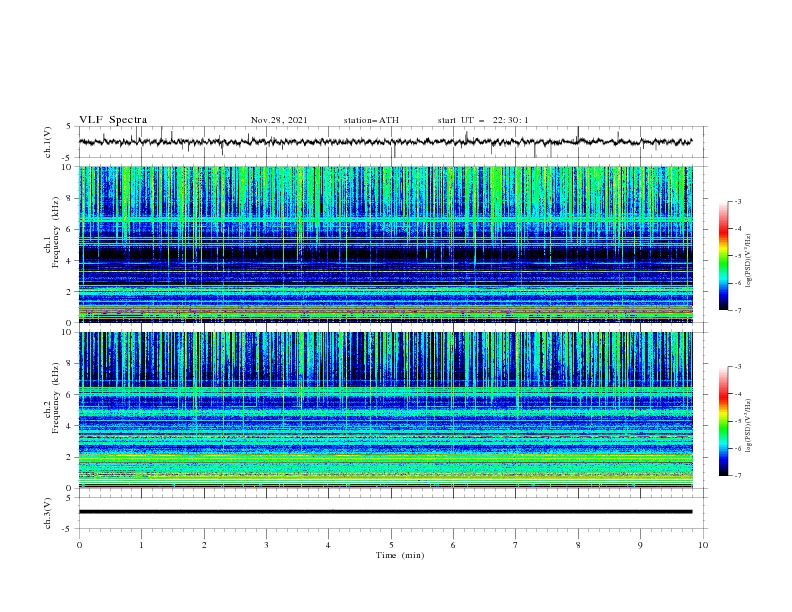Click the ch.2 frequency tick label "6"

(71, 395)
